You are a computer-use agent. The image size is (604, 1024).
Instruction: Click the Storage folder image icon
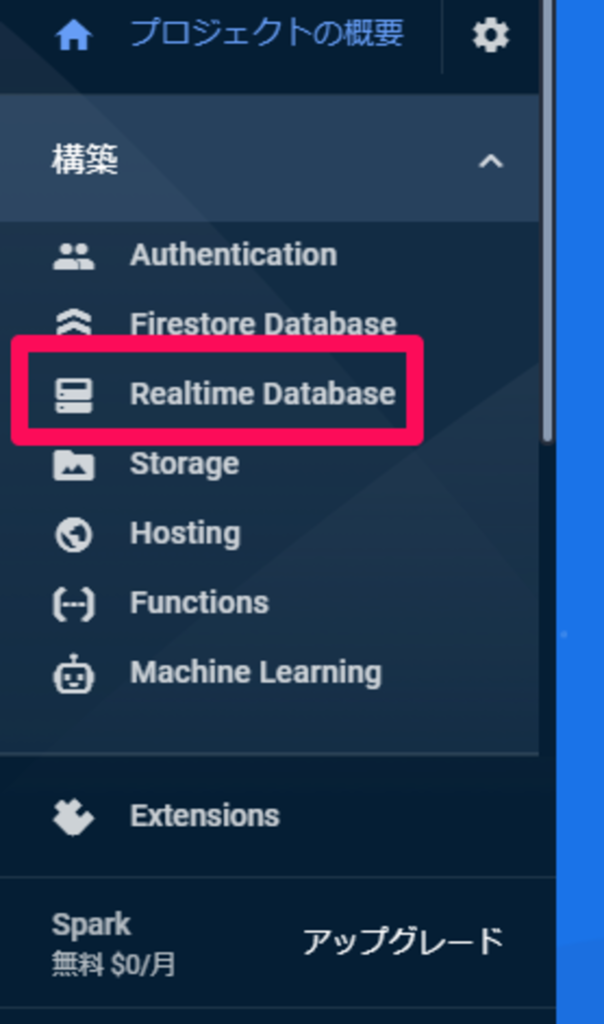[73, 465]
